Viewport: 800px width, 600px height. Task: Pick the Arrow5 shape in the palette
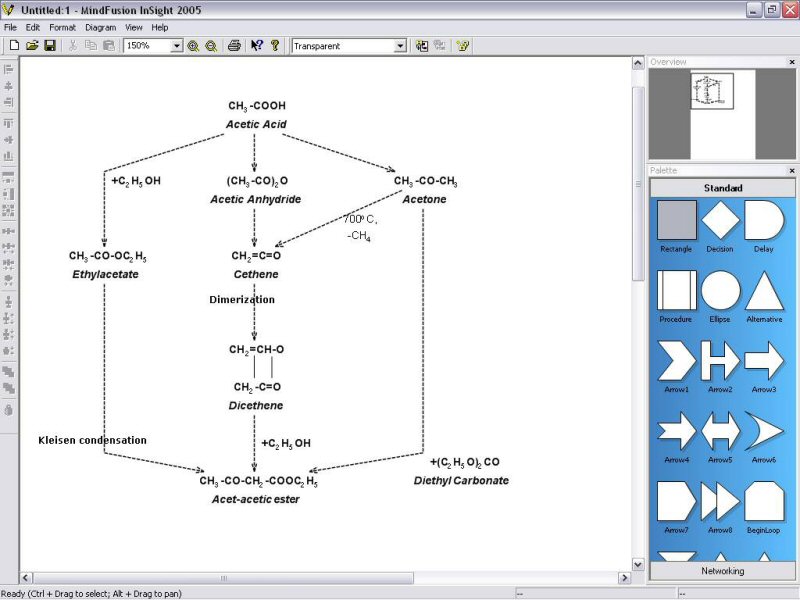(x=720, y=430)
